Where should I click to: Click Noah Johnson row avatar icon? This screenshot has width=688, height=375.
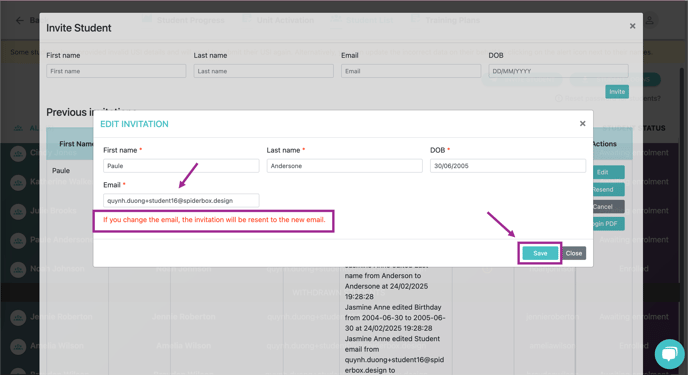[18, 269]
